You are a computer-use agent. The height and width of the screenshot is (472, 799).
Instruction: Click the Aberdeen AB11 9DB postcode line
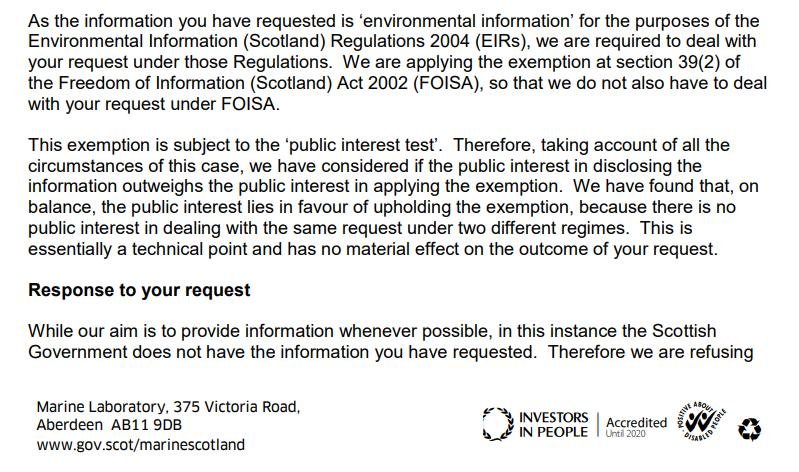116,425
